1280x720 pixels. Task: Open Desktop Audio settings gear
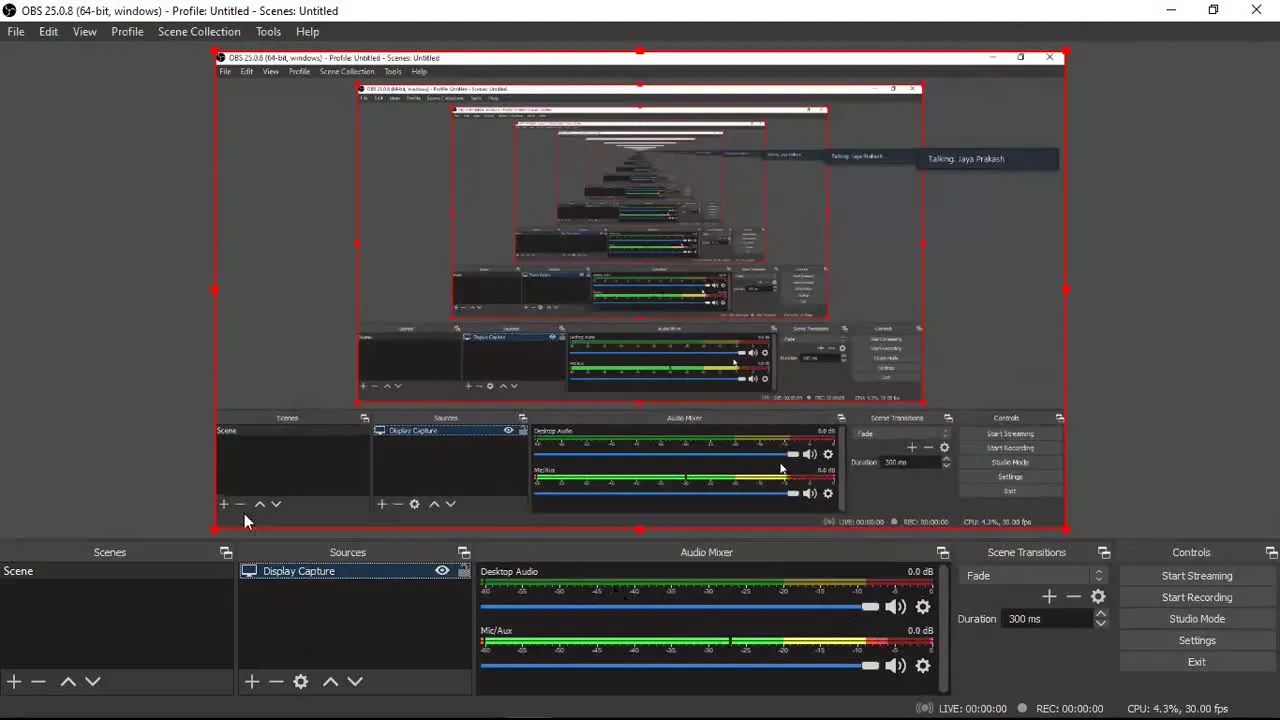(x=923, y=606)
